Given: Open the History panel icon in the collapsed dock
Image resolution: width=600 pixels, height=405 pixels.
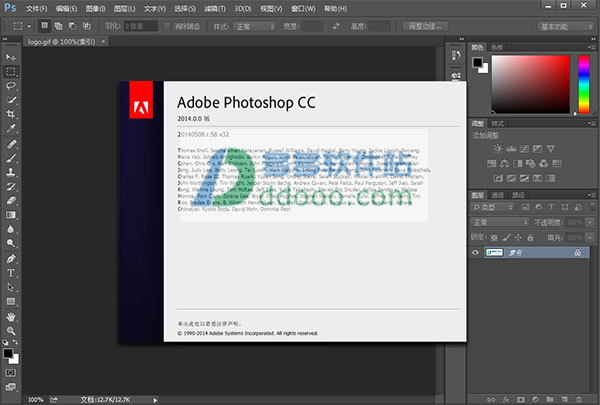Looking at the screenshot, I should point(456,55).
